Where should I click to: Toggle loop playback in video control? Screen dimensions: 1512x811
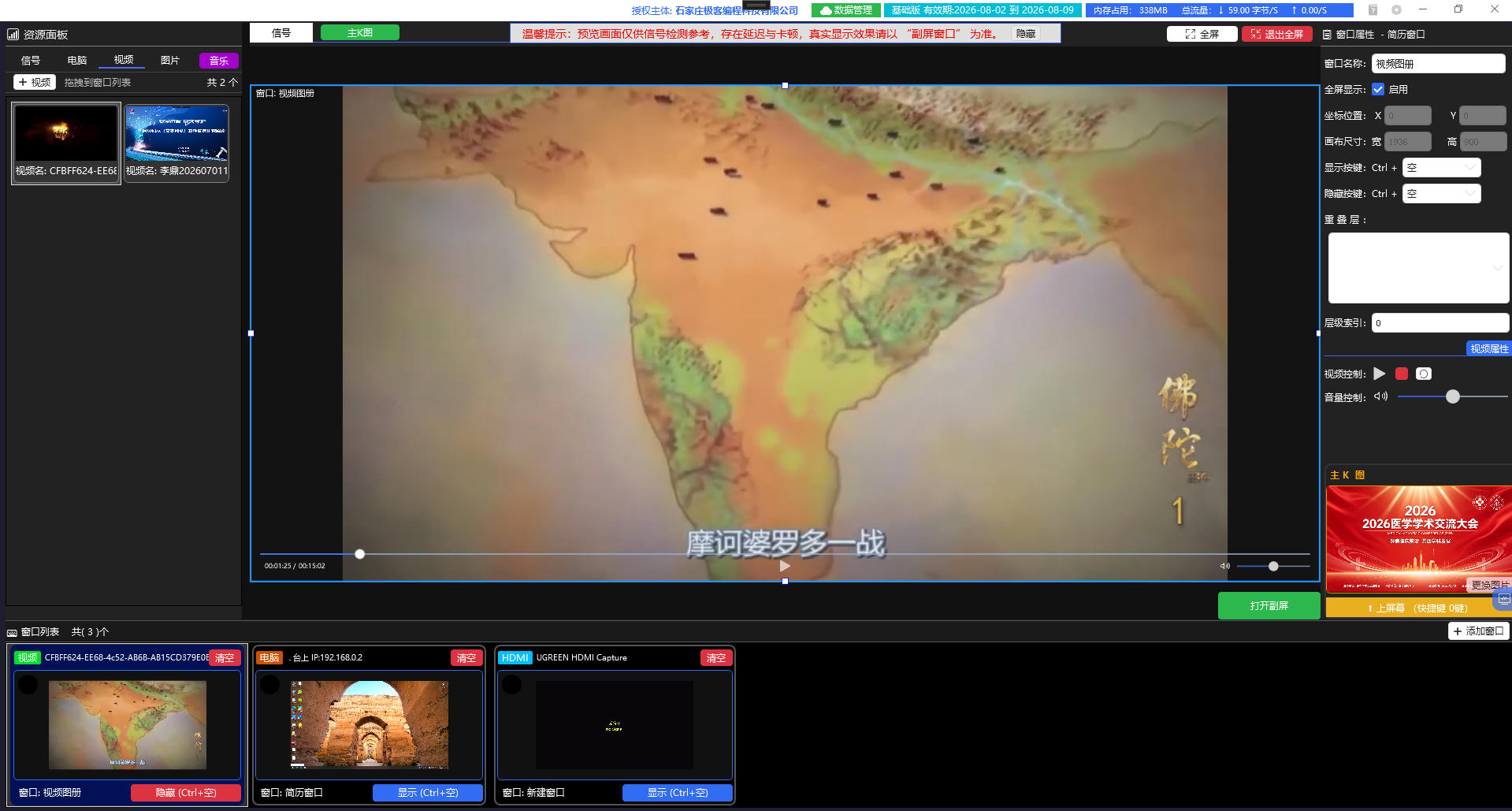[1423, 374]
